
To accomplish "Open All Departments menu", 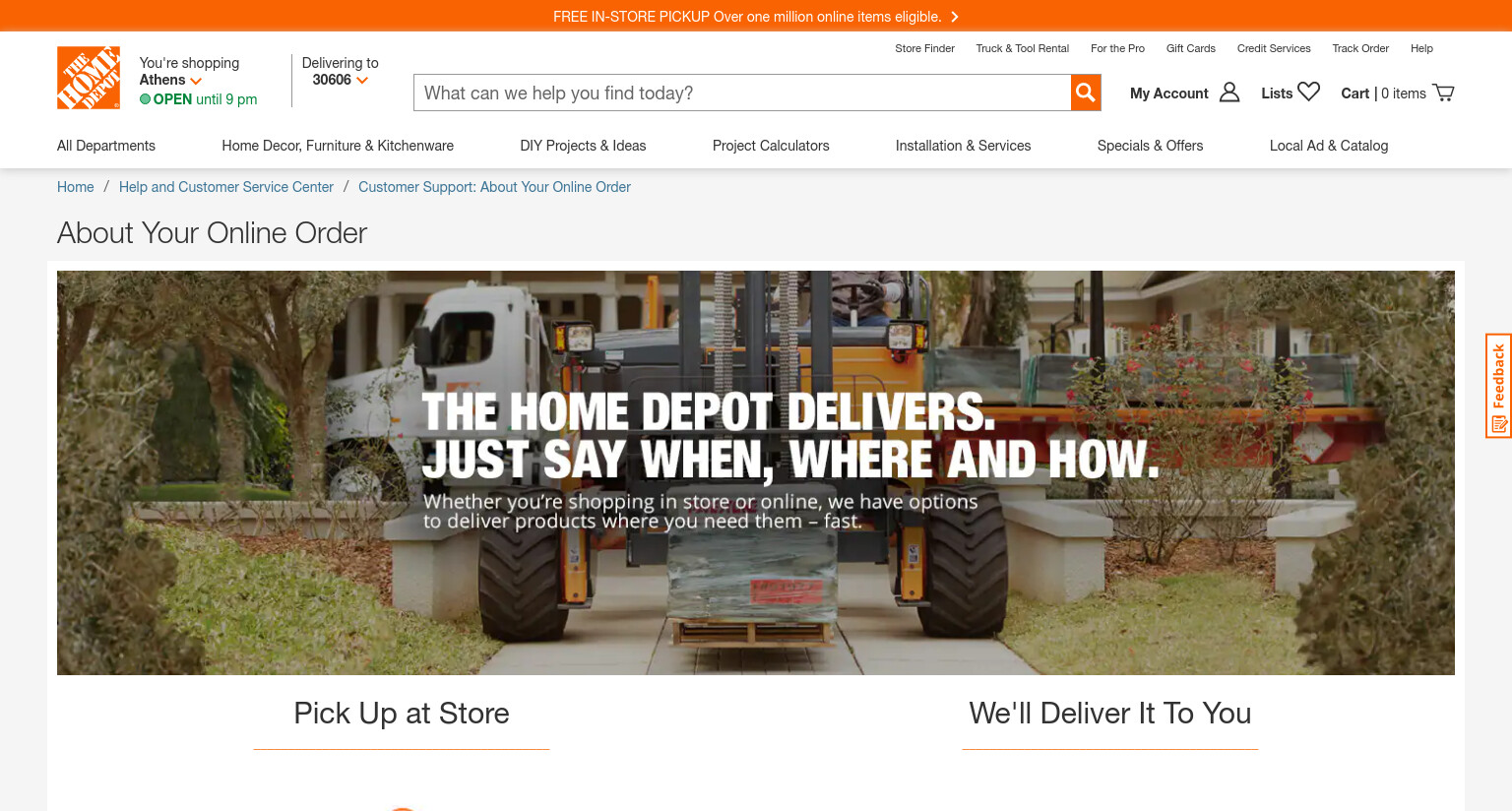I will tap(106, 146).
